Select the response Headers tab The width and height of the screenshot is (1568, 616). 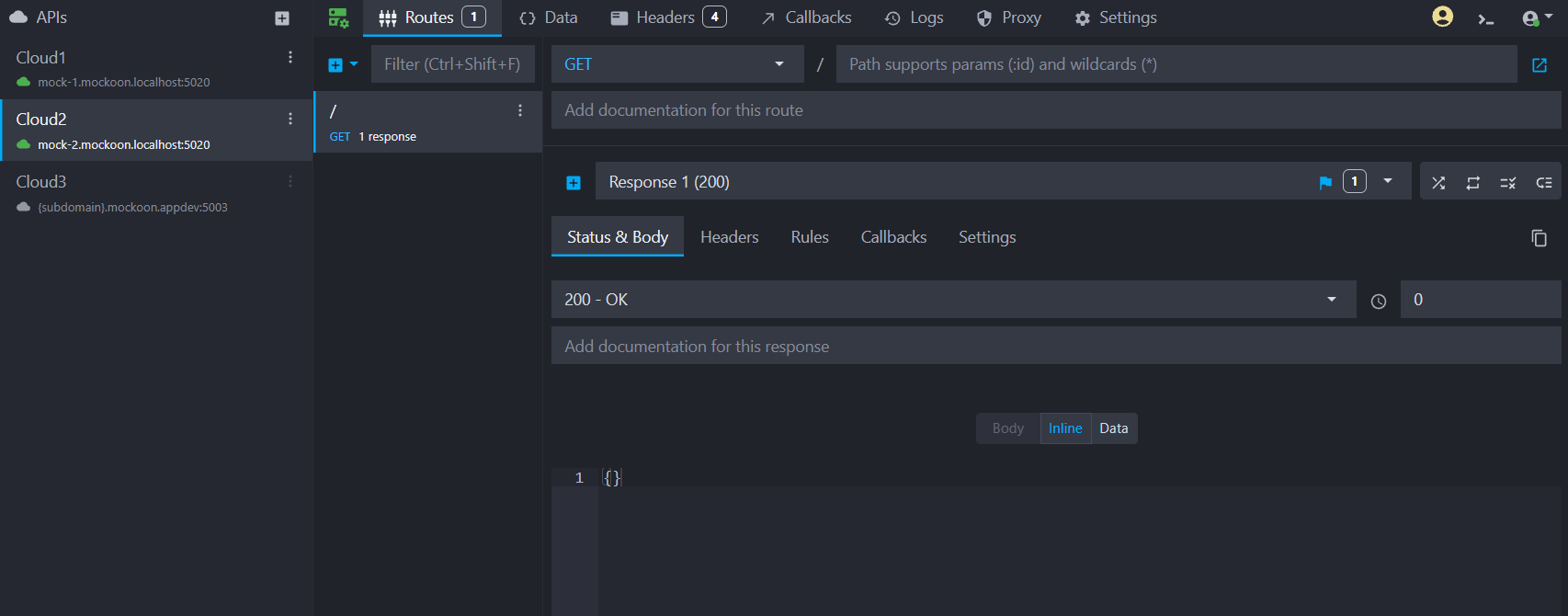(x=730, y=236)
